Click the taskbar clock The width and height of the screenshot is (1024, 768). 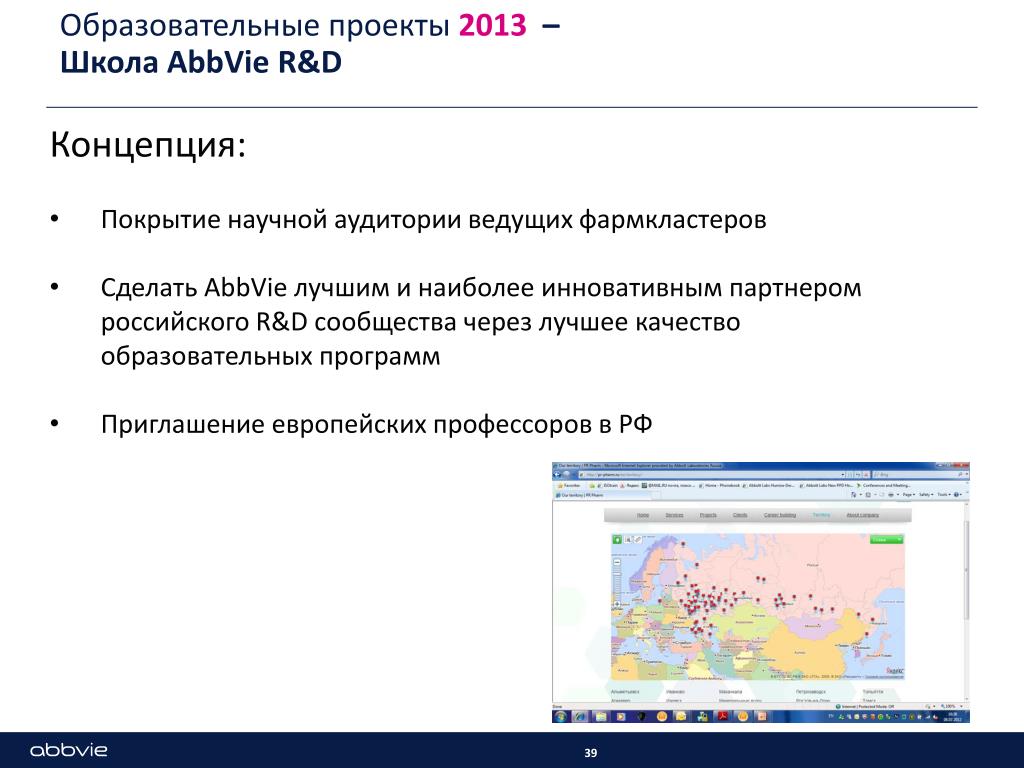click(952, 716)
